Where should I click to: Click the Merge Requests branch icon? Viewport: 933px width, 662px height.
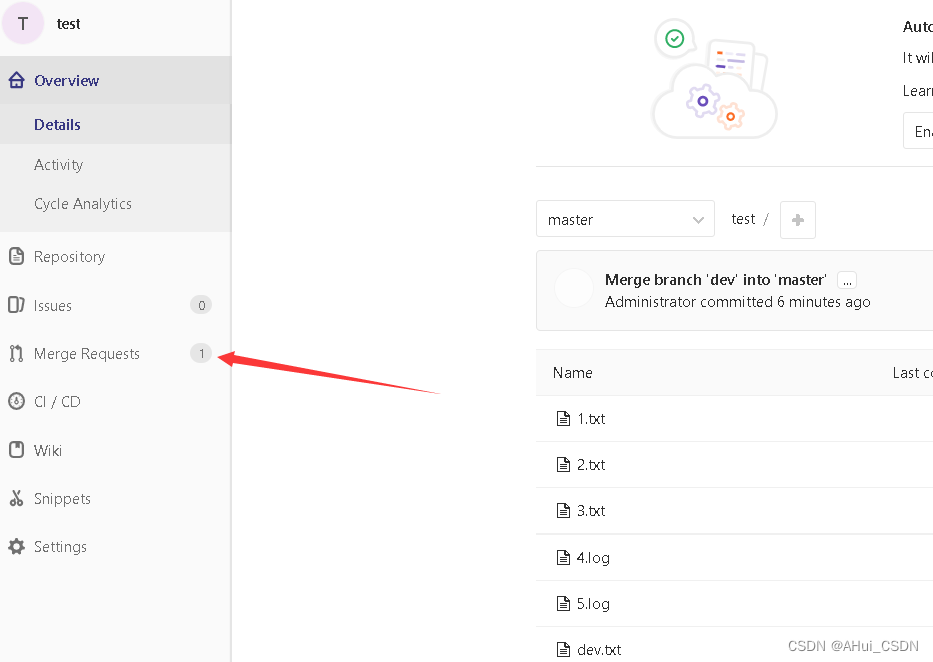point(16,354)
